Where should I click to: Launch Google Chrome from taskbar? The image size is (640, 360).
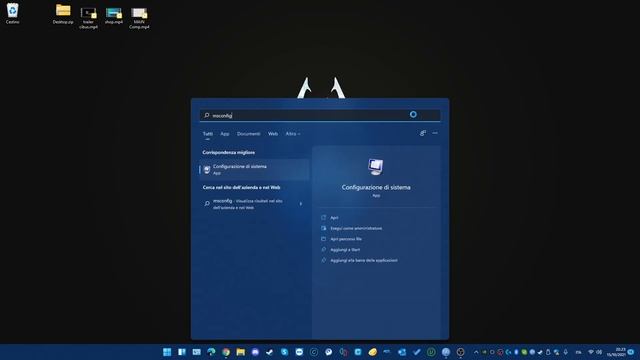click(x=226, y=352)
